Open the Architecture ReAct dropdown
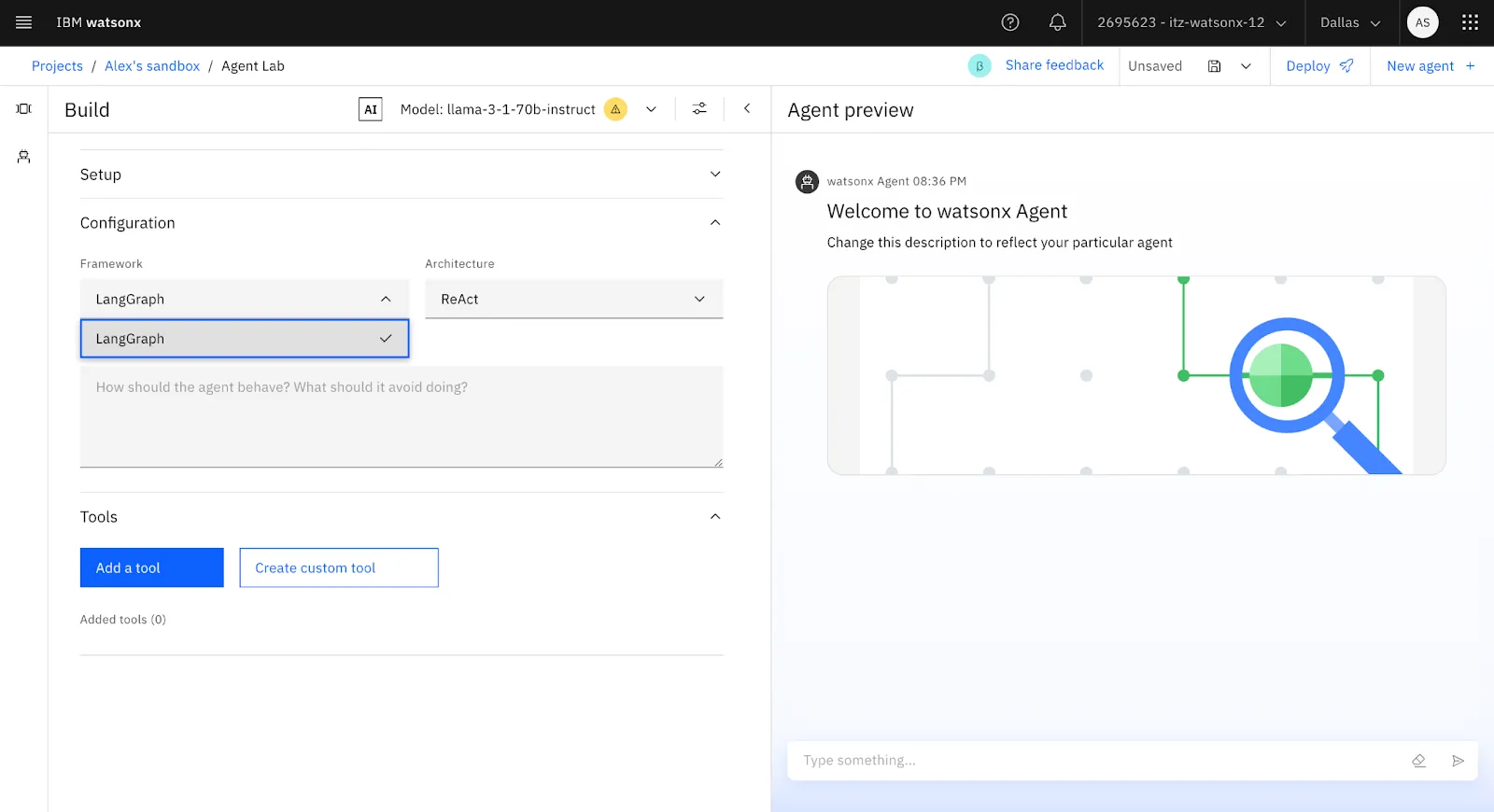 573,299
